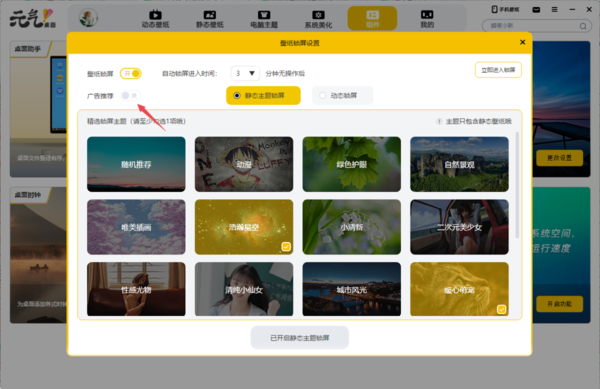This screenshot has height=389, width=600.
Task: Enable the 广告推荐 switch
Action: [130, 96]
